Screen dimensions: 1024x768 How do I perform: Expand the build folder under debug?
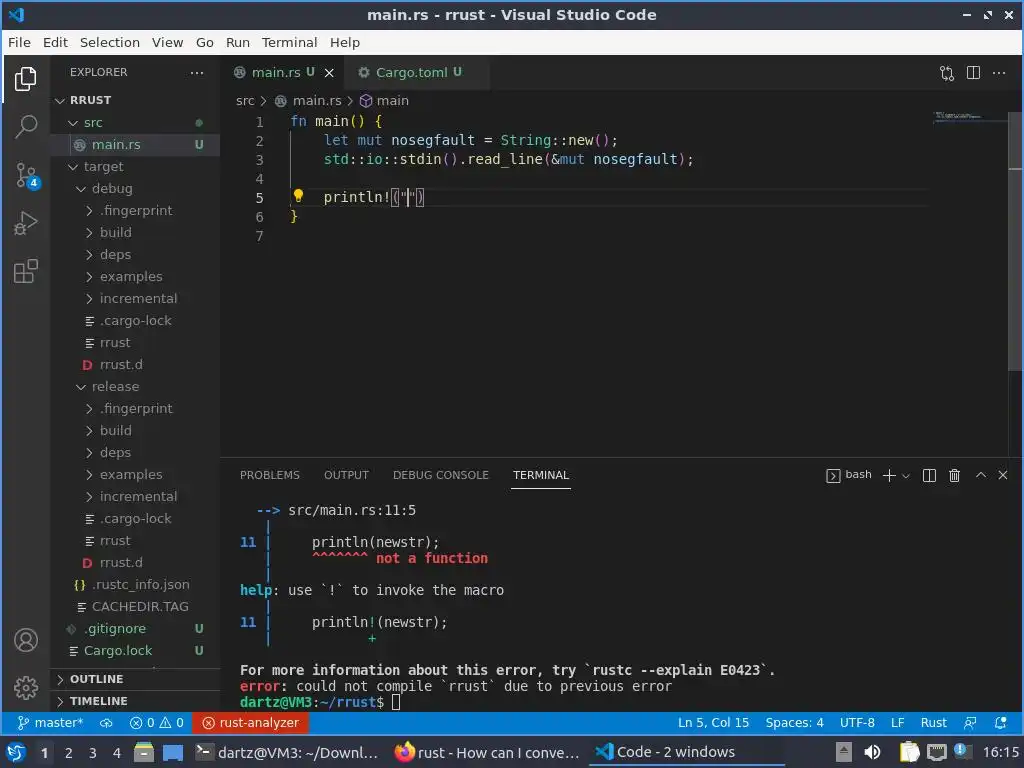[116, 232]
